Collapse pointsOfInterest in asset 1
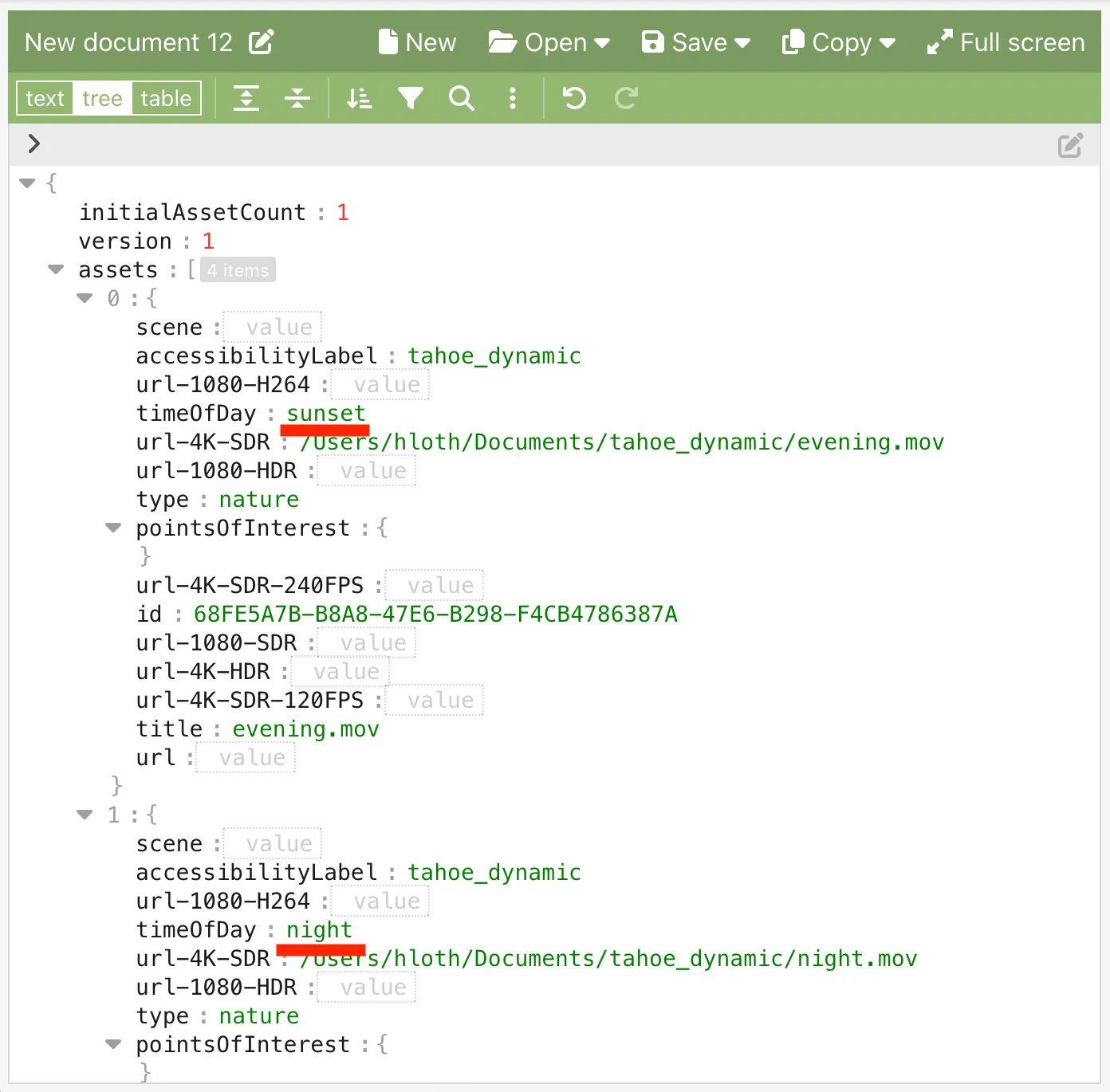Image resolution: width=1110 pixels, height=1092 pixels. tap(113, 1044)
